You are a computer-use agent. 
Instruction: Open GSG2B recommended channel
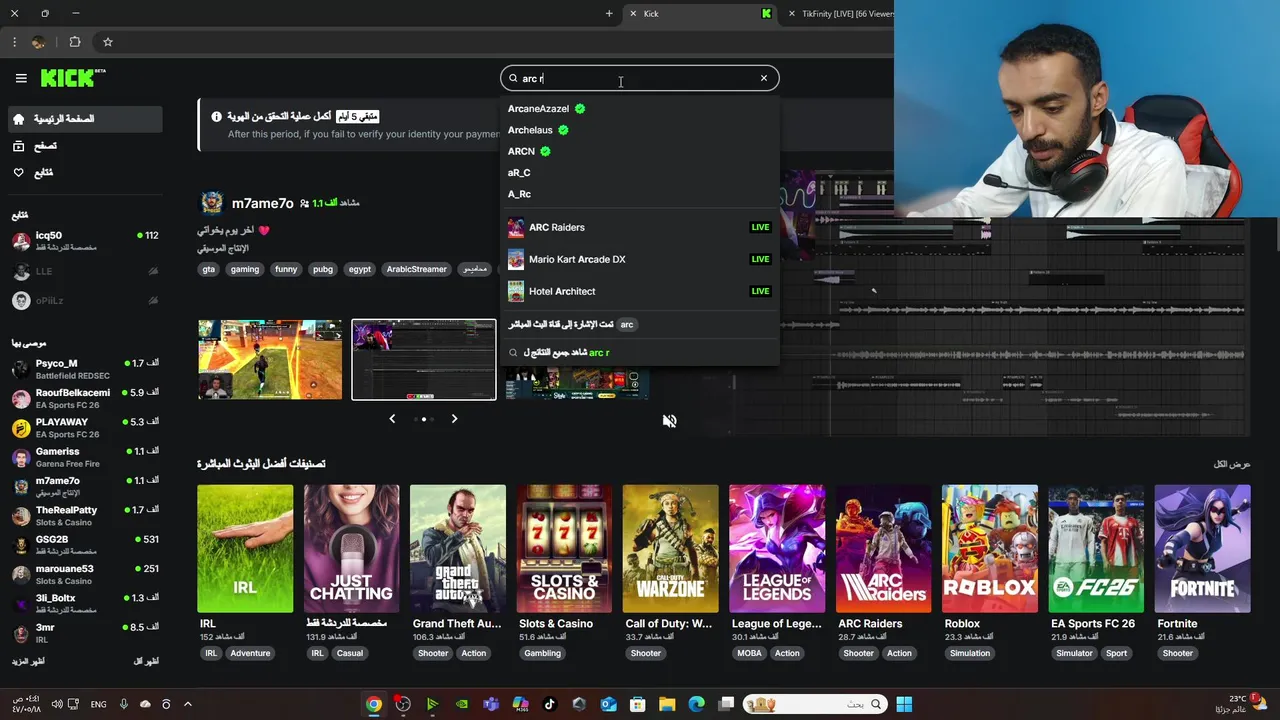[x=85, y=545]
